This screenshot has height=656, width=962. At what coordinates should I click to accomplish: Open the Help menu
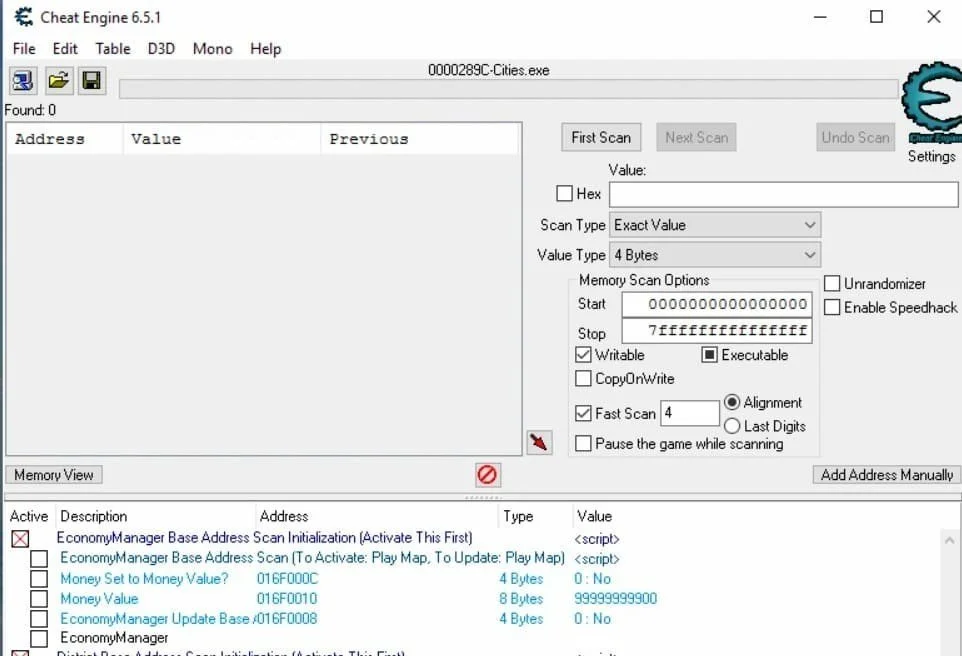click(266, 48)
